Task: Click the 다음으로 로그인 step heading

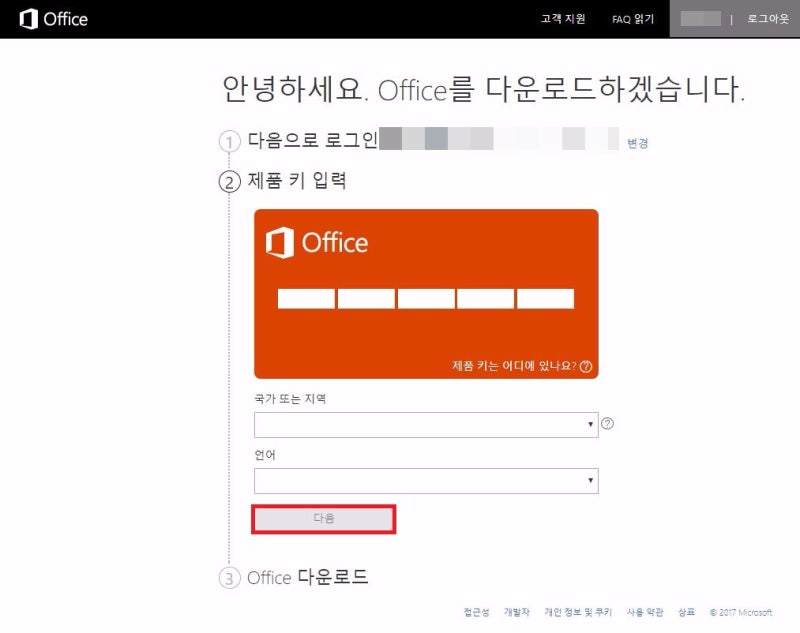Action: point(312,140)
